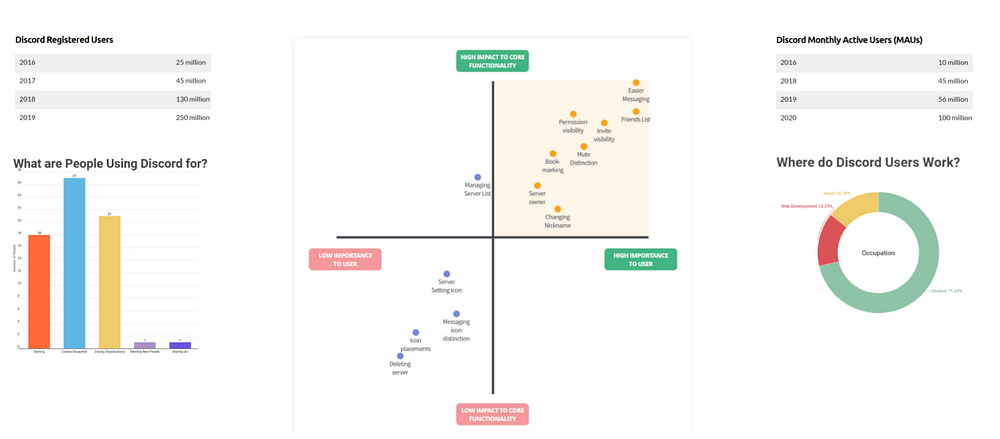Screen dimensions: 1000x439
Task: Click the Low Impact to Core Functionality label
Action: [492, 414]
